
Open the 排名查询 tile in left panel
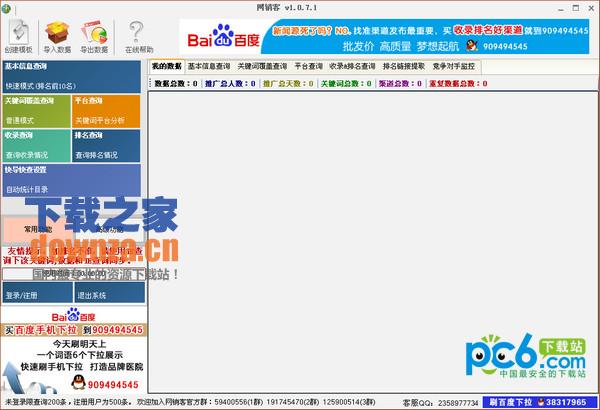pyautogui.click(x=106, y=145)
